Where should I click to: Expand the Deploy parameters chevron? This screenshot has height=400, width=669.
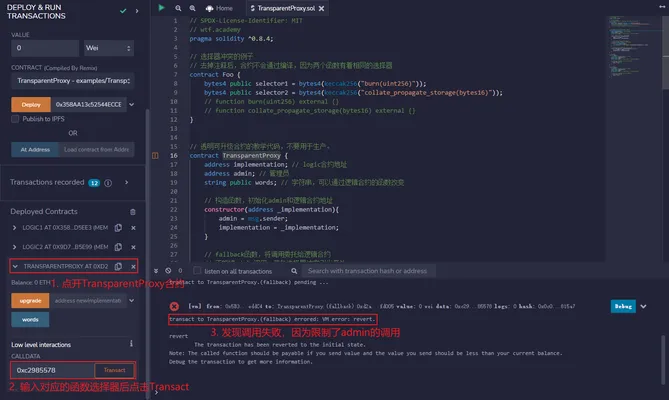131,104
